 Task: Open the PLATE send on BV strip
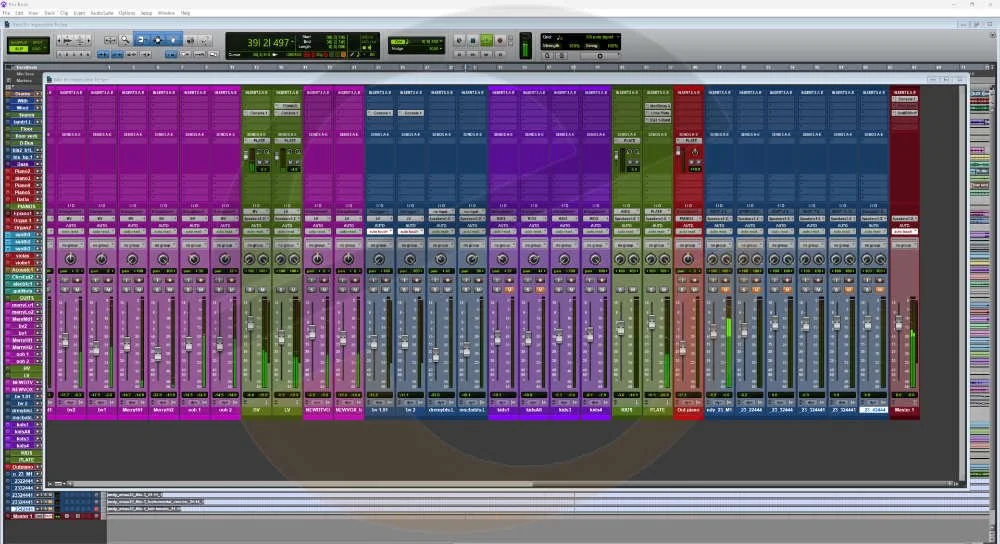click(258, 141)
